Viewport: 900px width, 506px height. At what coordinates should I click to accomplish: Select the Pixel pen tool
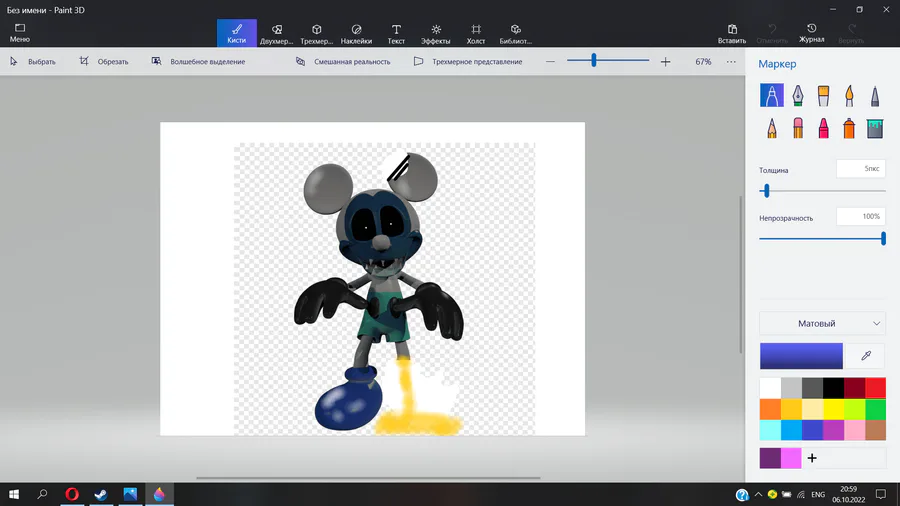click(x=875, y=95)
